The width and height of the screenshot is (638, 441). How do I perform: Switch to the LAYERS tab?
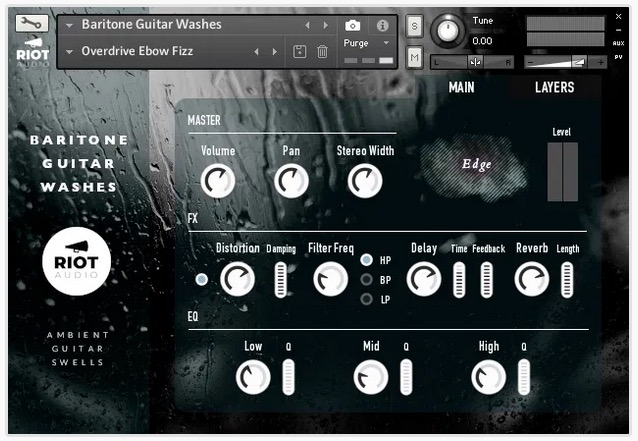pos(554,87)
